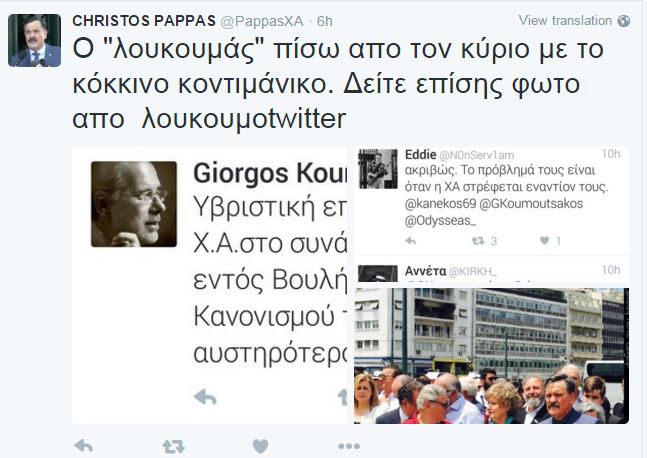This screenshot has width=647, height=458.
Task: Click the globe icon beside View translation
Action: [624, 21]
